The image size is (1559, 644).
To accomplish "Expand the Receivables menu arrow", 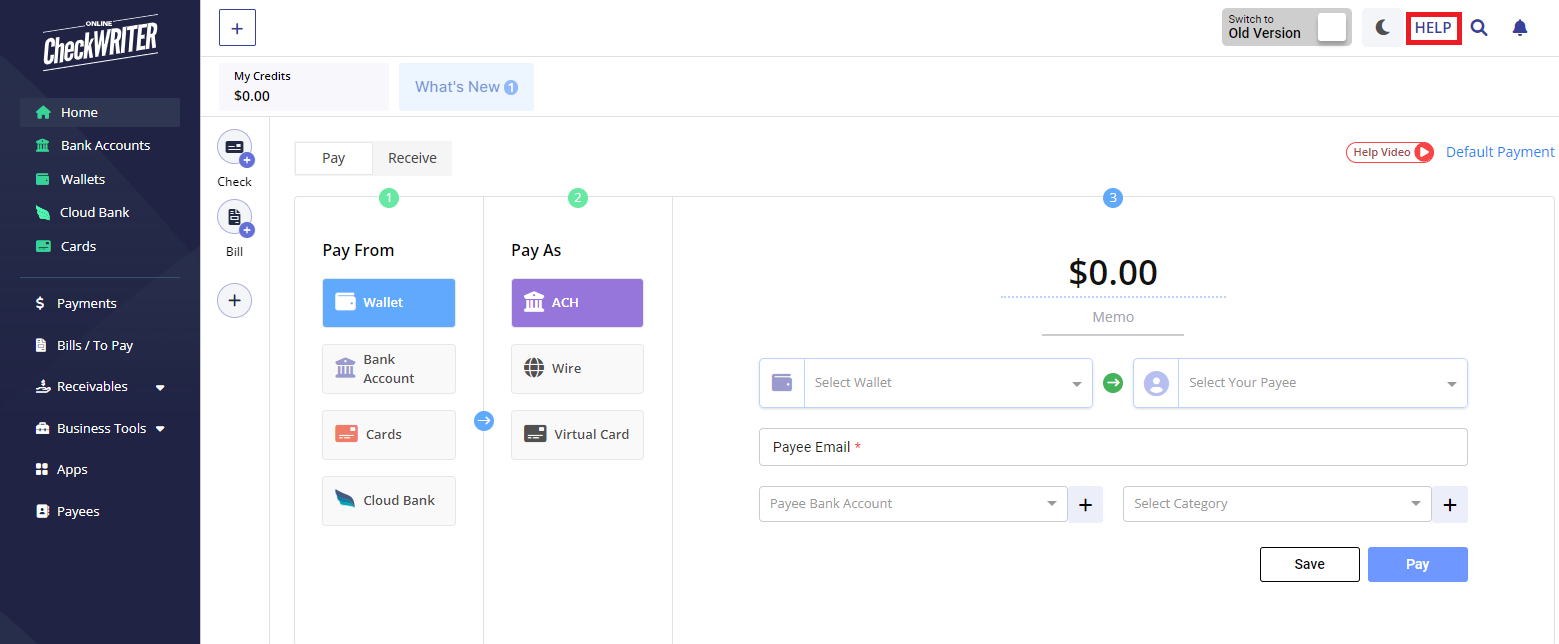I will coord(160,387).
